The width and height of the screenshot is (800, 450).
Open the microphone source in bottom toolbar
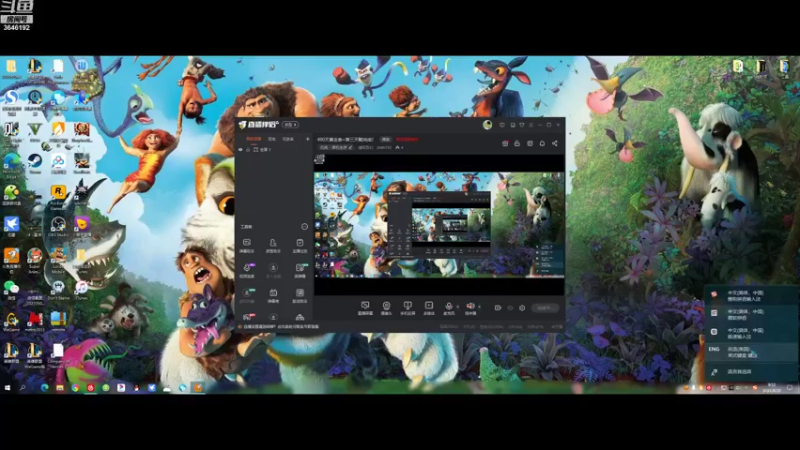point(448,308)
